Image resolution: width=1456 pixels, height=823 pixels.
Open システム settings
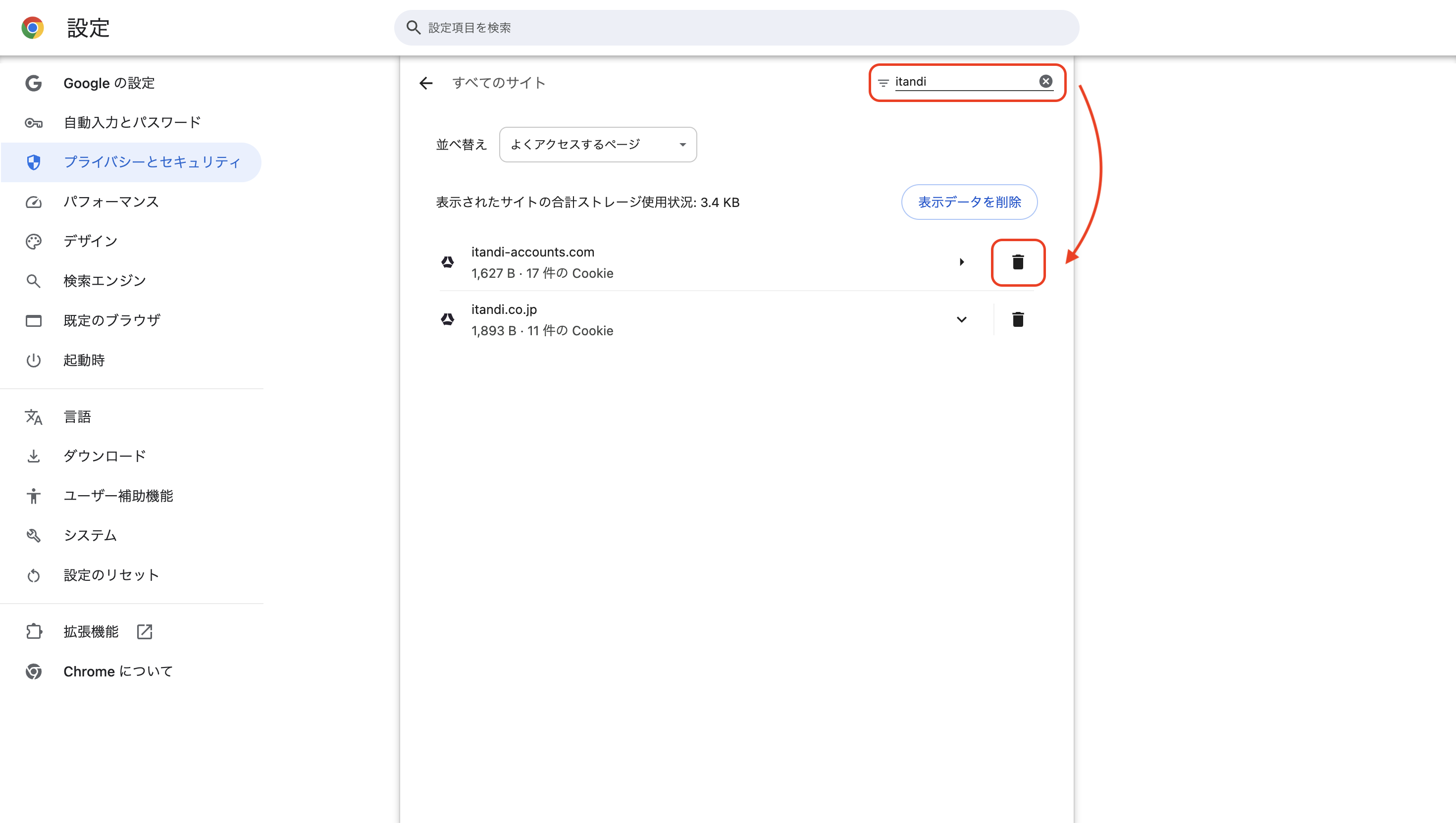[131, 535]
